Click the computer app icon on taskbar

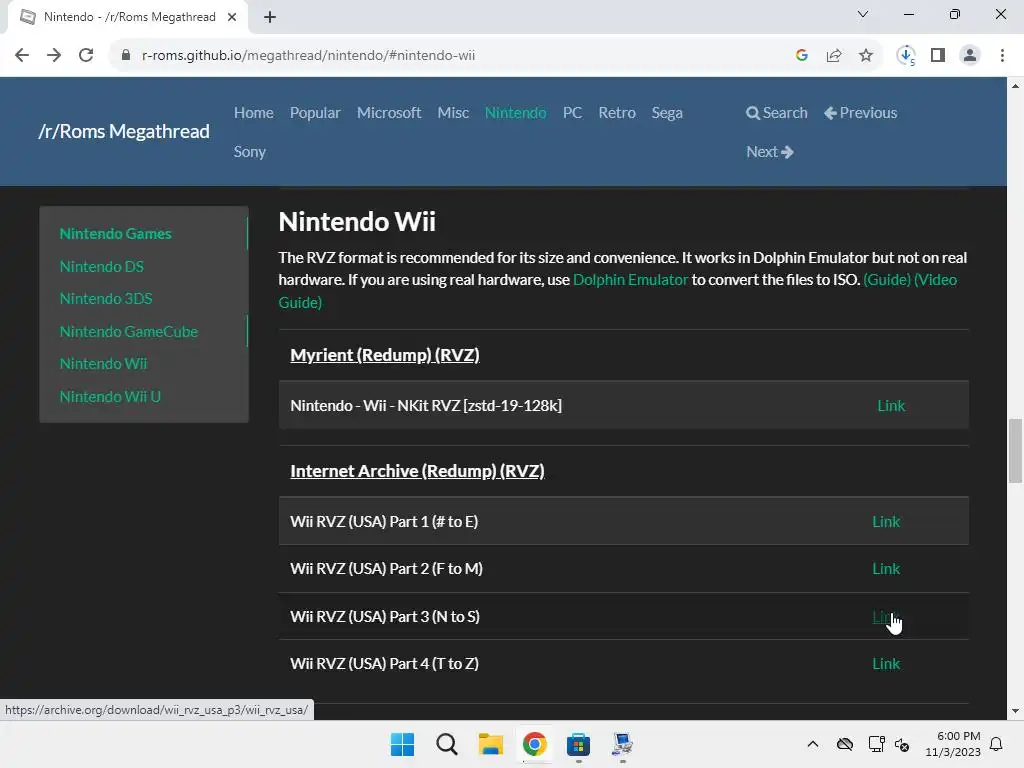tap(622, 744)
